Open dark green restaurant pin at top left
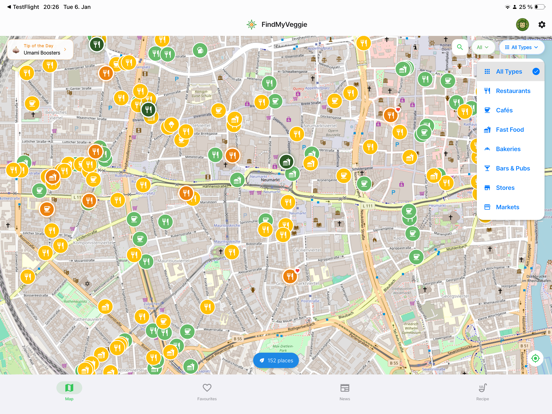Screen dimensions: 552x414 coord(96,44)
